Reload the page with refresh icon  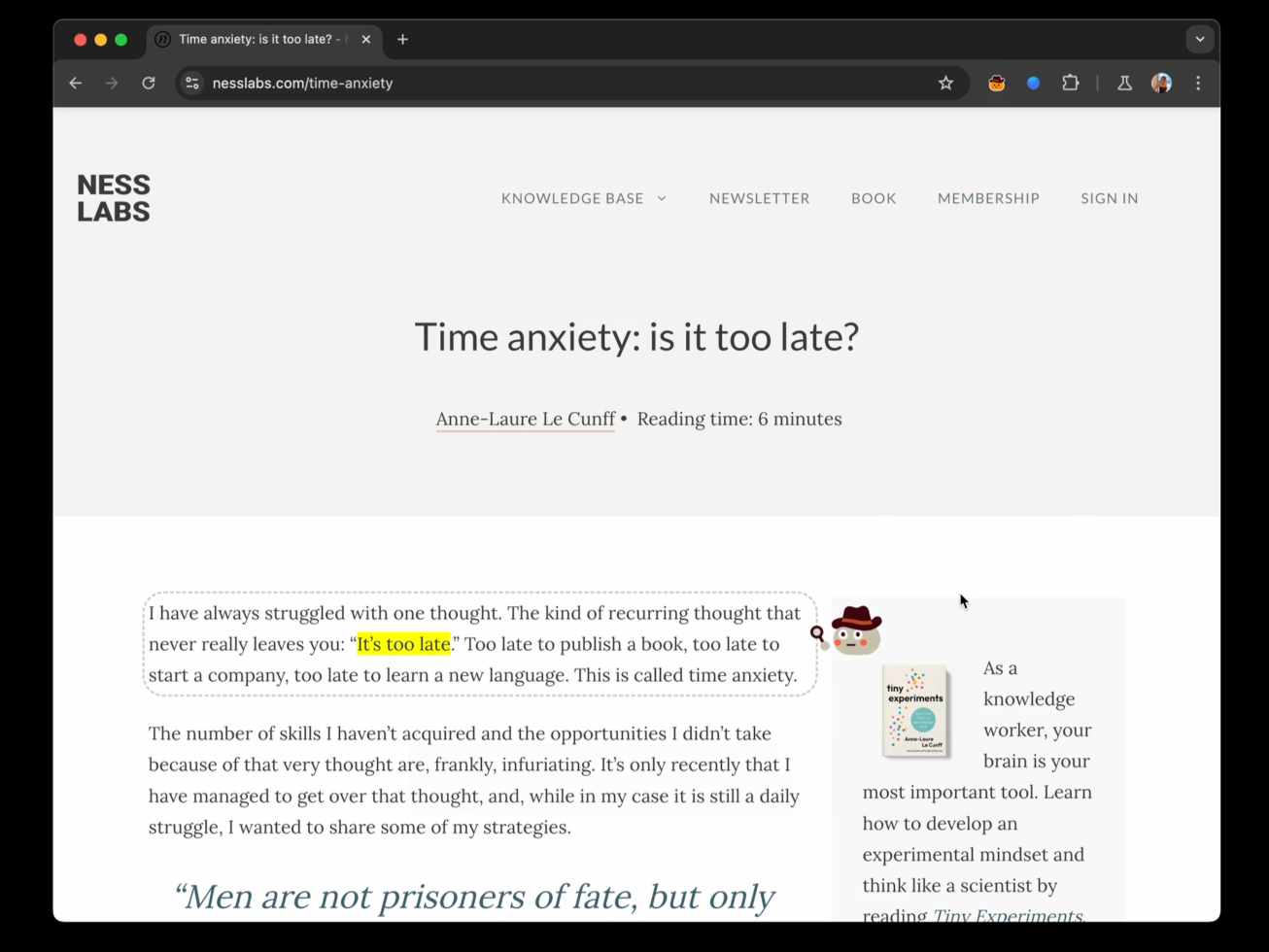point(149,84)
